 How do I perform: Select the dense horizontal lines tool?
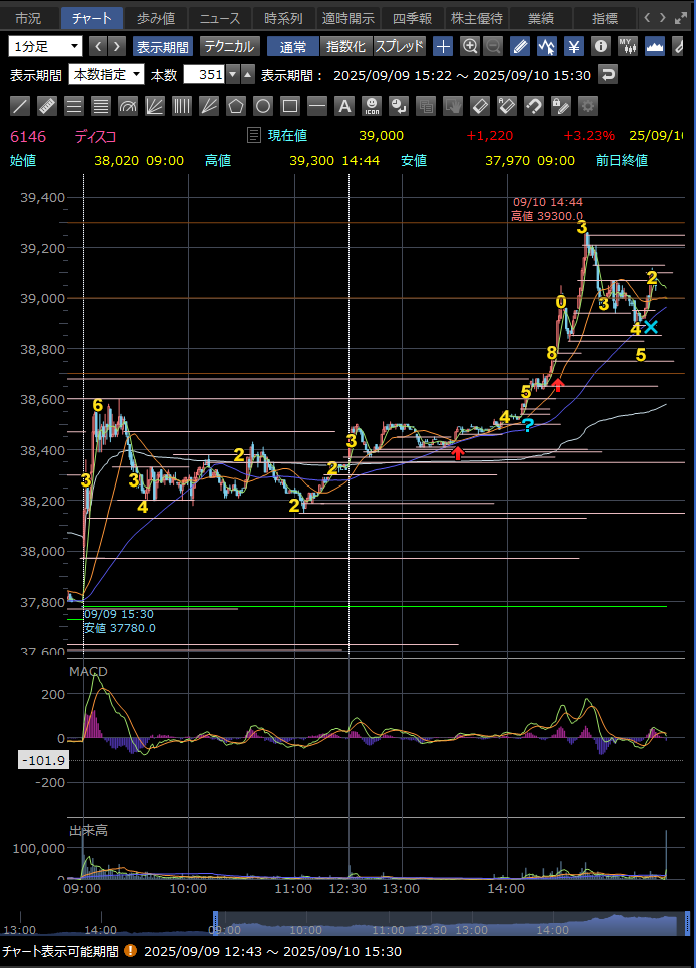coord(101,106)
